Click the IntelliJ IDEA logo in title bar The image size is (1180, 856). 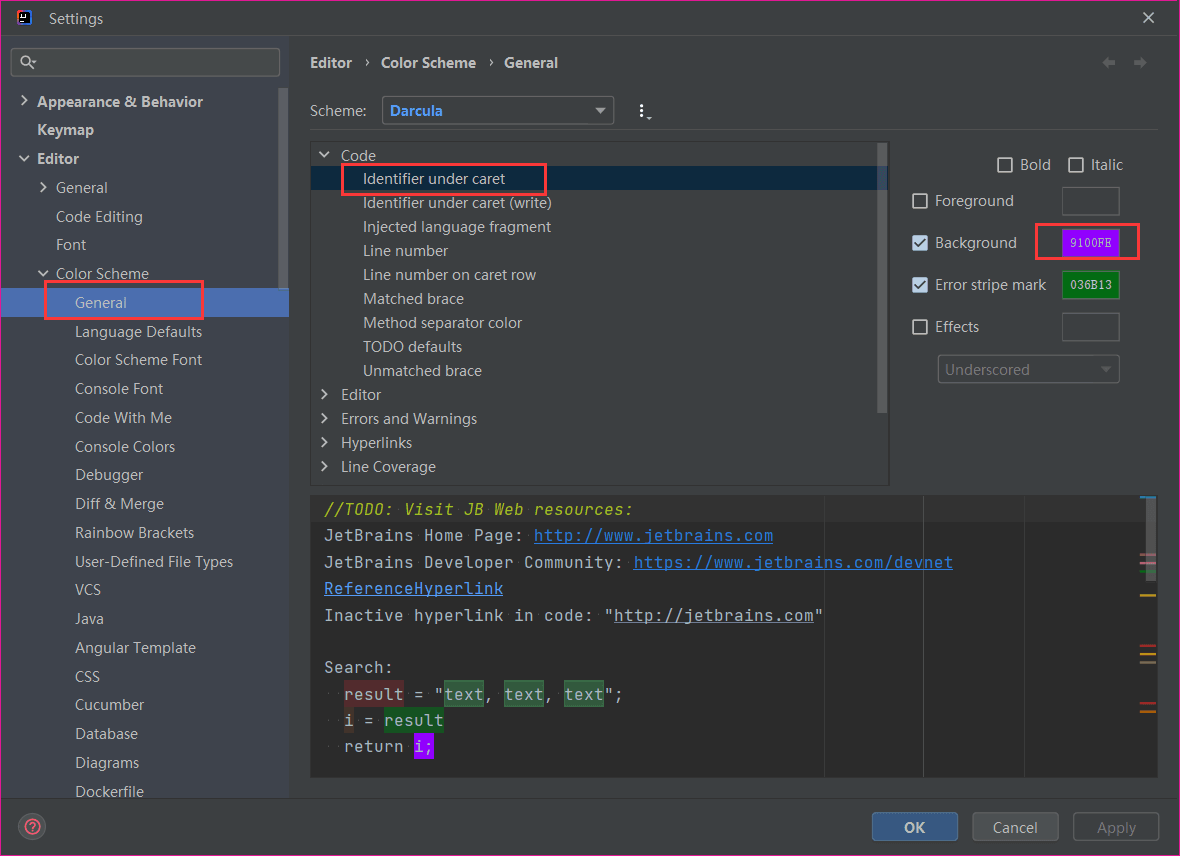(x=24, y=18)
